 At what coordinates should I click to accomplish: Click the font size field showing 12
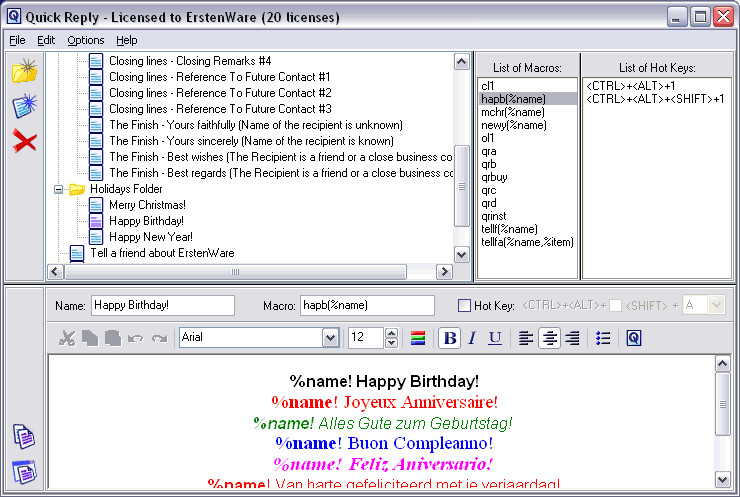coord(366,337)
